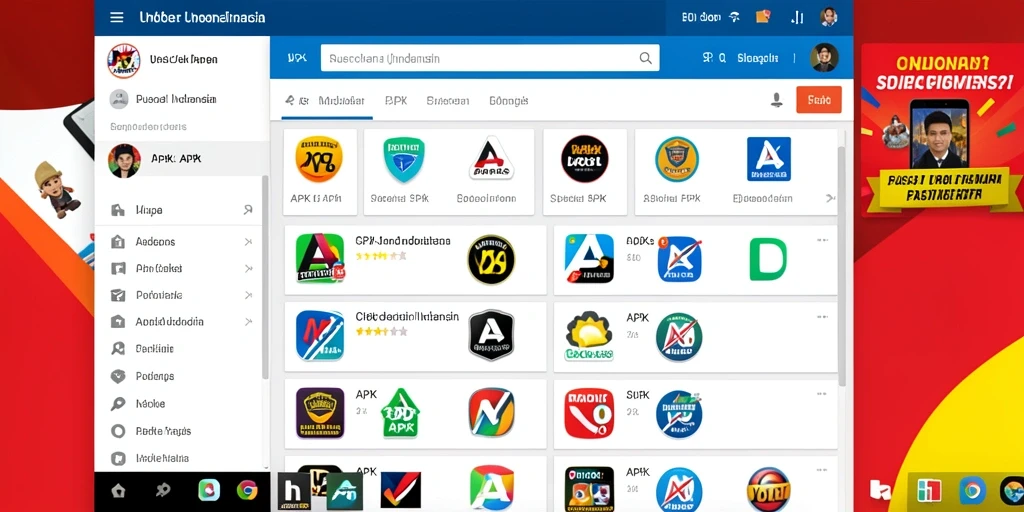The image size is (1024, 512).
Task: Click the MPK label left of search box
Action: click(x=296, y=58)
